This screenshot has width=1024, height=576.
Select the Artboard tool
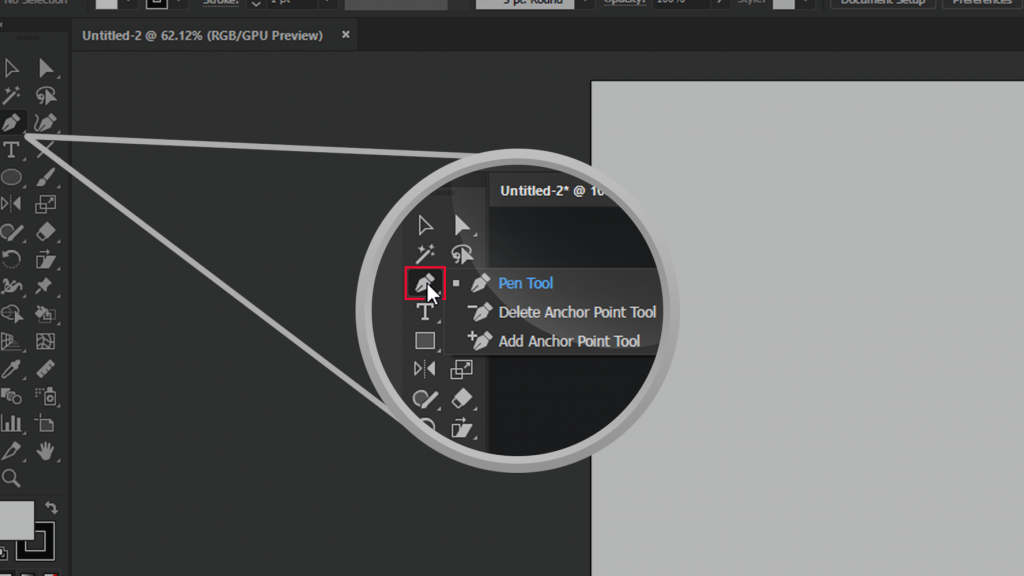point(45,423)
